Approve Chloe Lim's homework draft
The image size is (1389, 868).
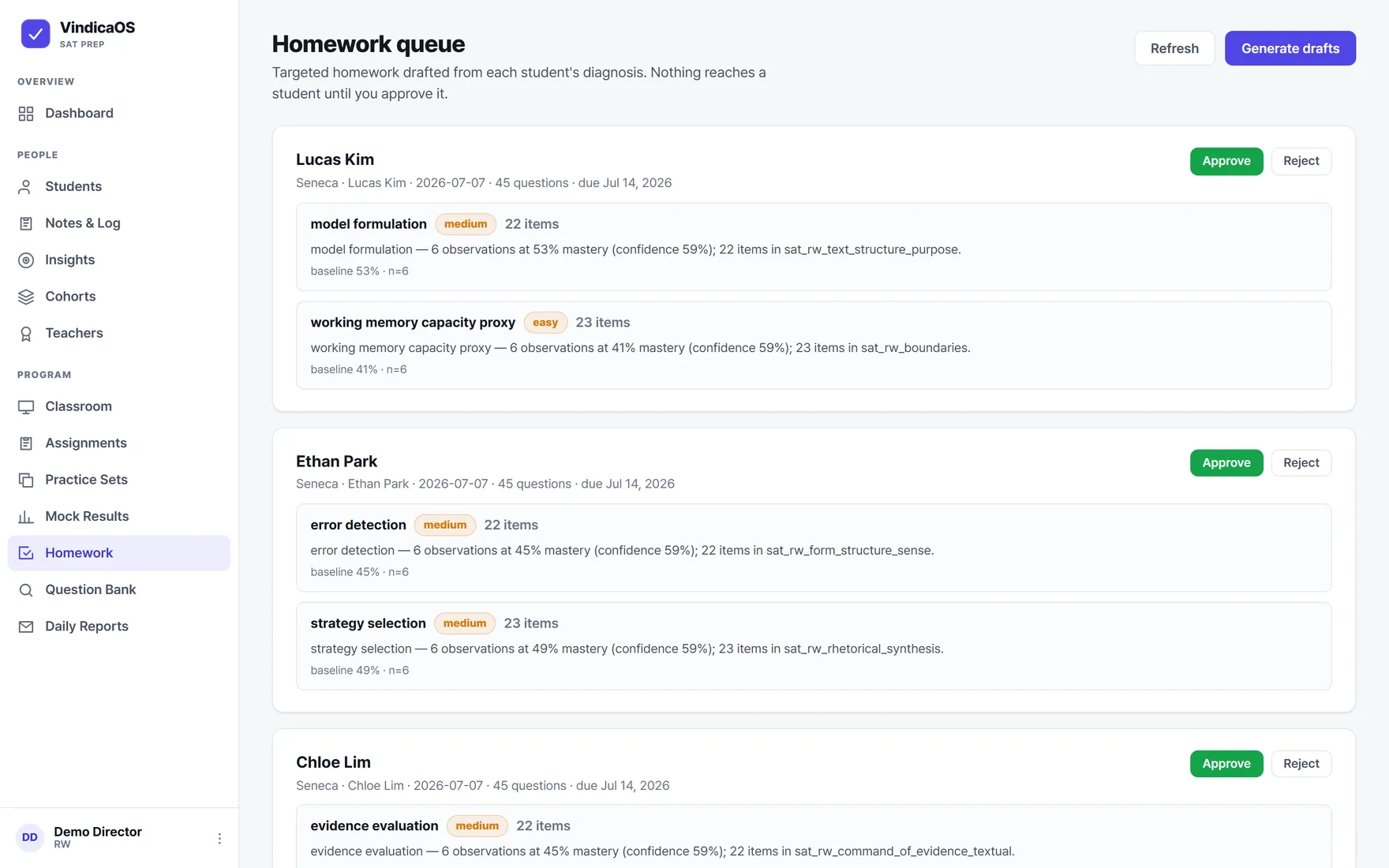1226,764
